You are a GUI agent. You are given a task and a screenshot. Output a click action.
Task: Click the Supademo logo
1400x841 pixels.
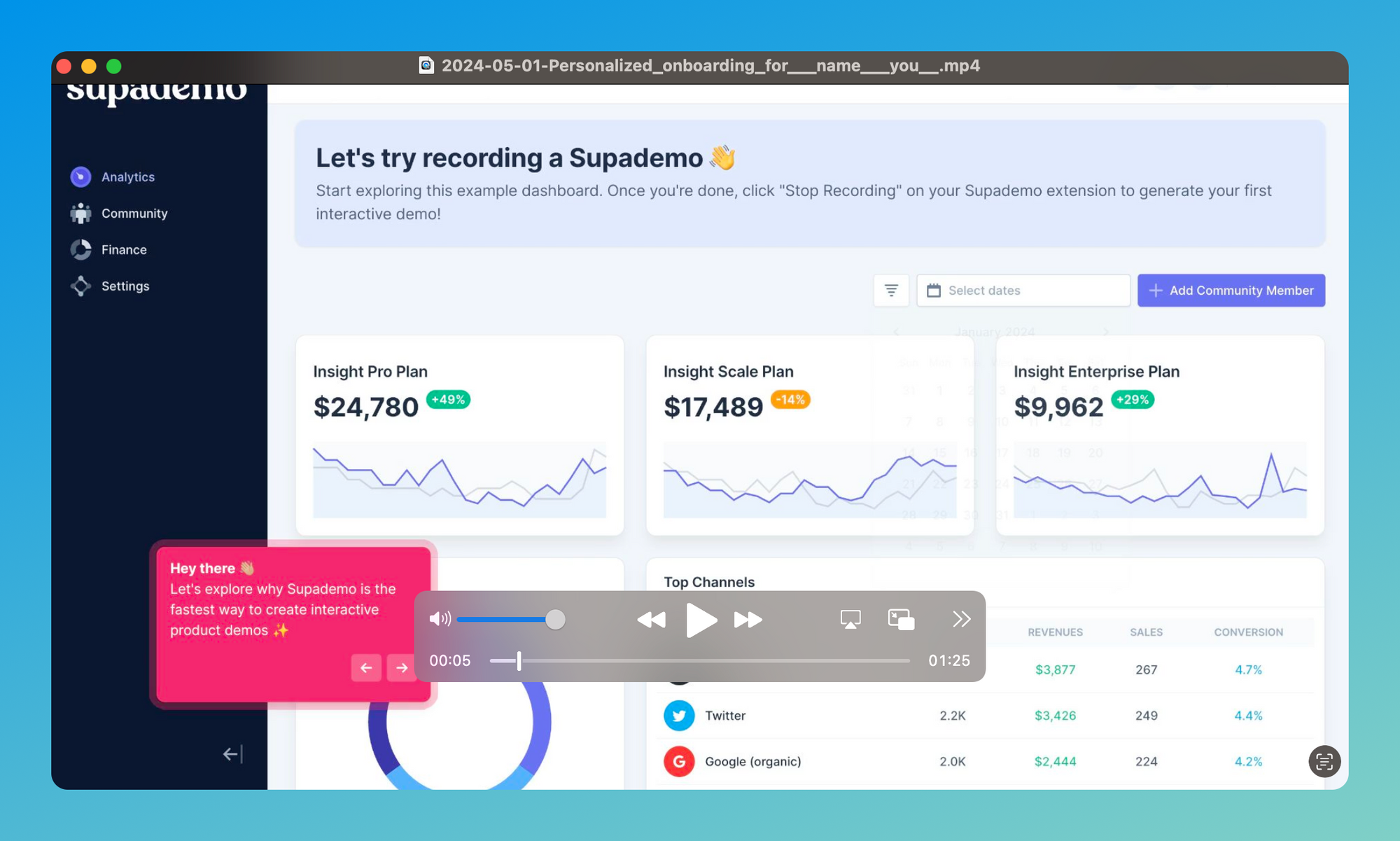point(157,94)
